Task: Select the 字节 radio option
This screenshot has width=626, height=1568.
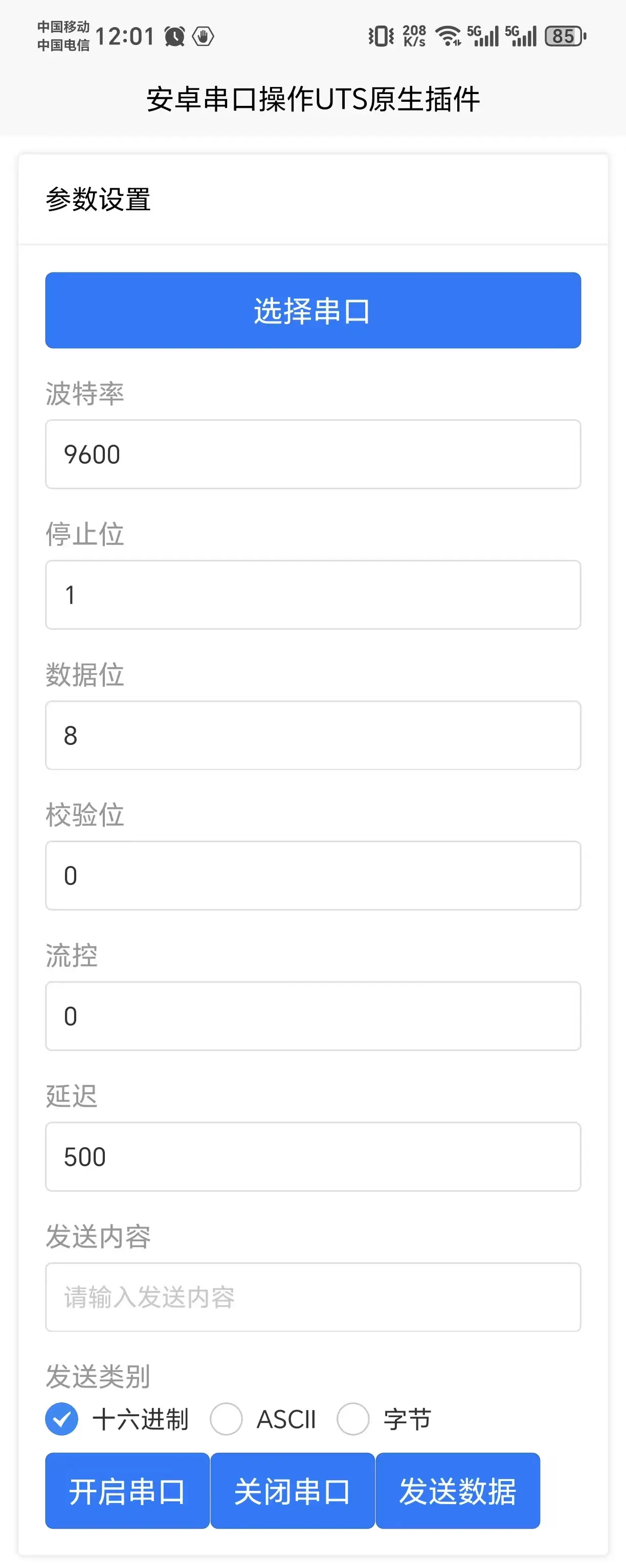Action: pos(353,1419)
